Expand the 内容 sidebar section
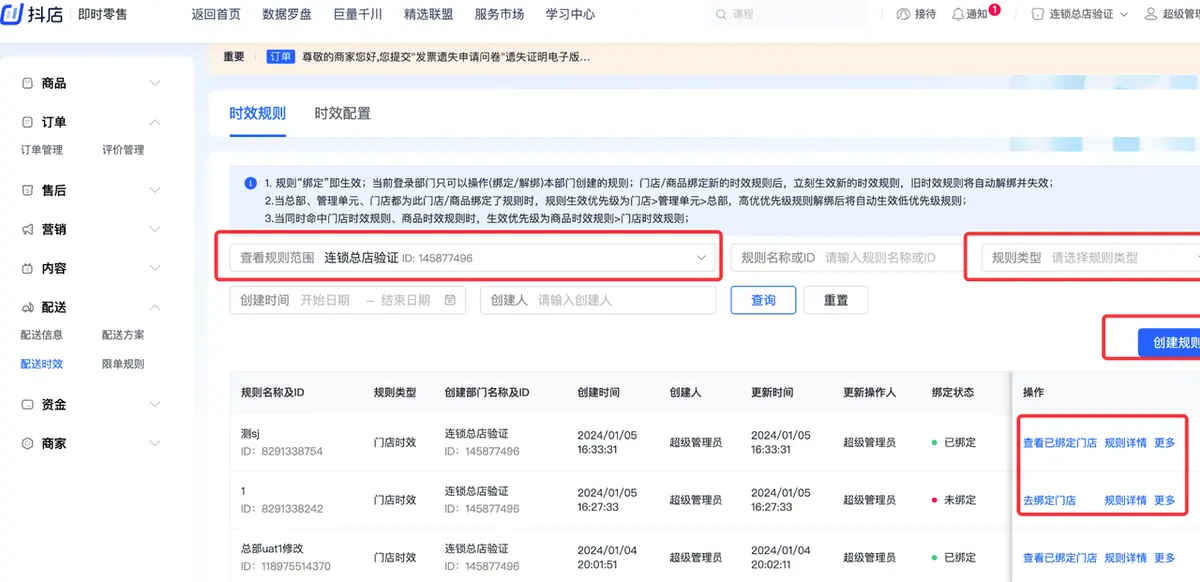Screen dimensions: 1200x582 (x=155, y=268)
